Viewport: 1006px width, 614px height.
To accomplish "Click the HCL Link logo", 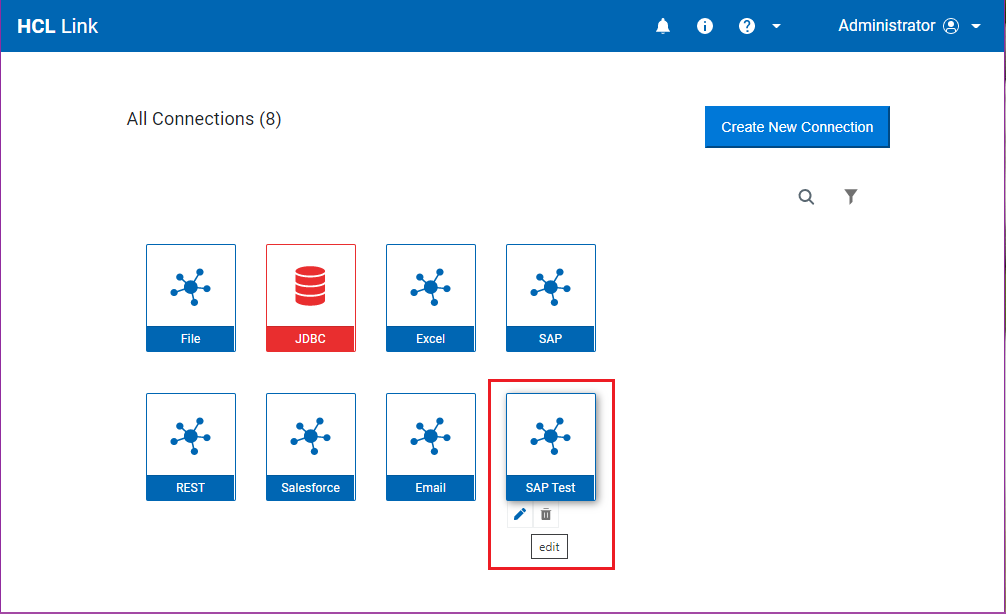I will (58, 26).
